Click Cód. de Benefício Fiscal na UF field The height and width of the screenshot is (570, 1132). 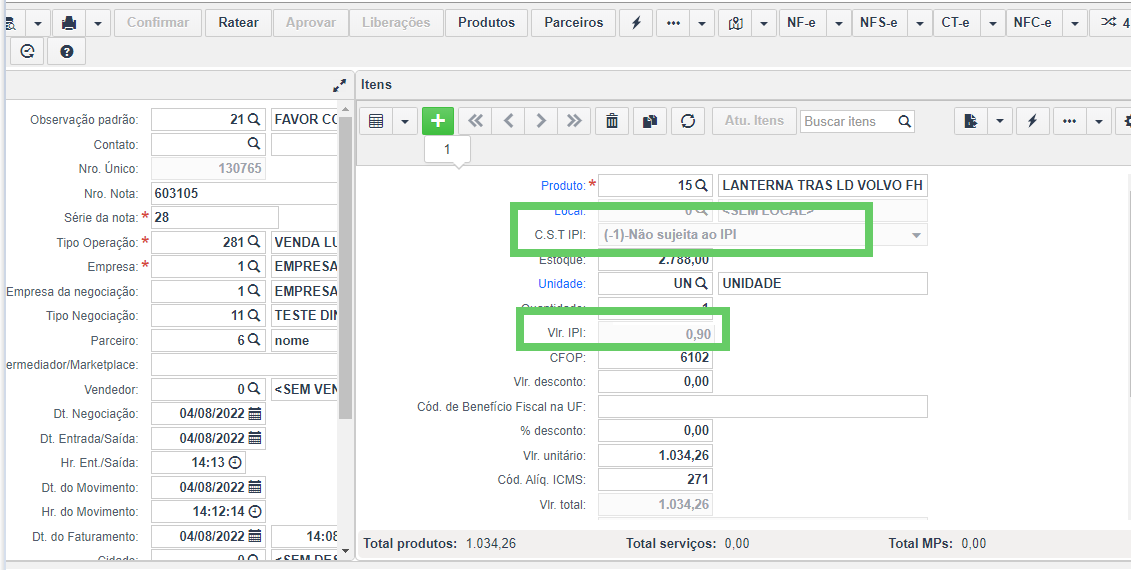tap(763, 406)
